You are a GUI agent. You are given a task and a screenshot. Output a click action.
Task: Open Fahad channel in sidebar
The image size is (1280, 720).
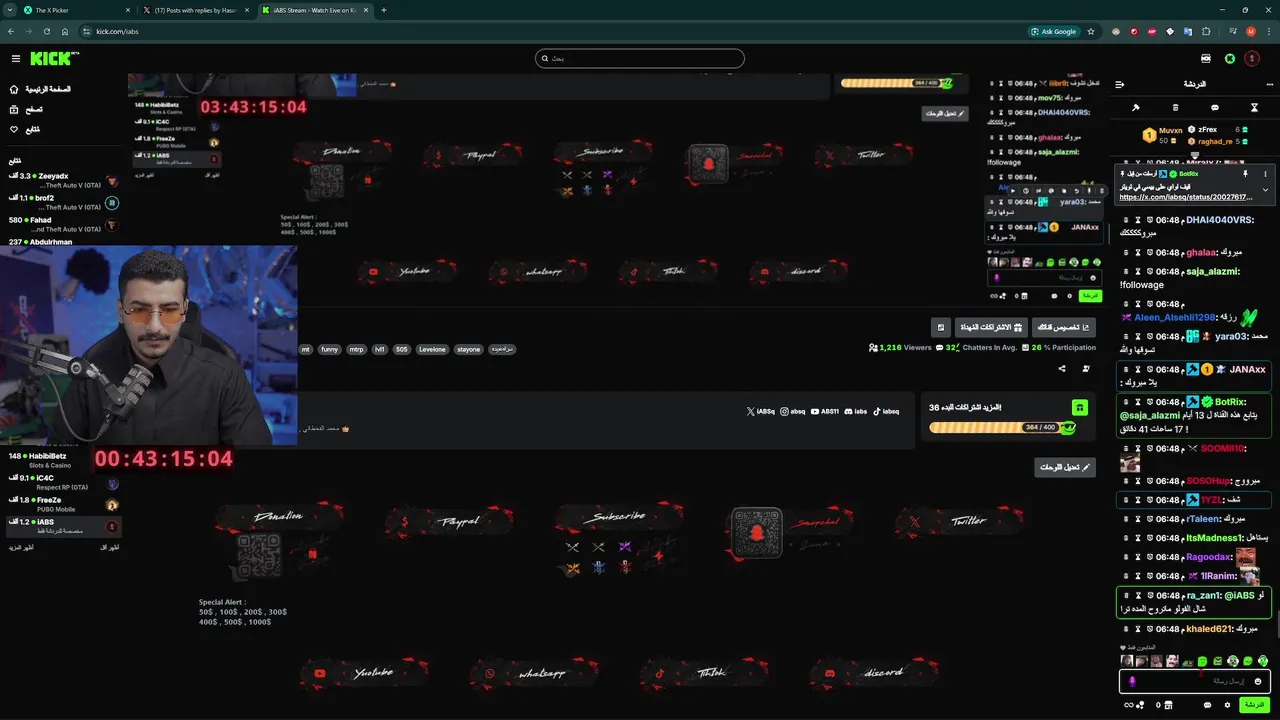point(62,224)
